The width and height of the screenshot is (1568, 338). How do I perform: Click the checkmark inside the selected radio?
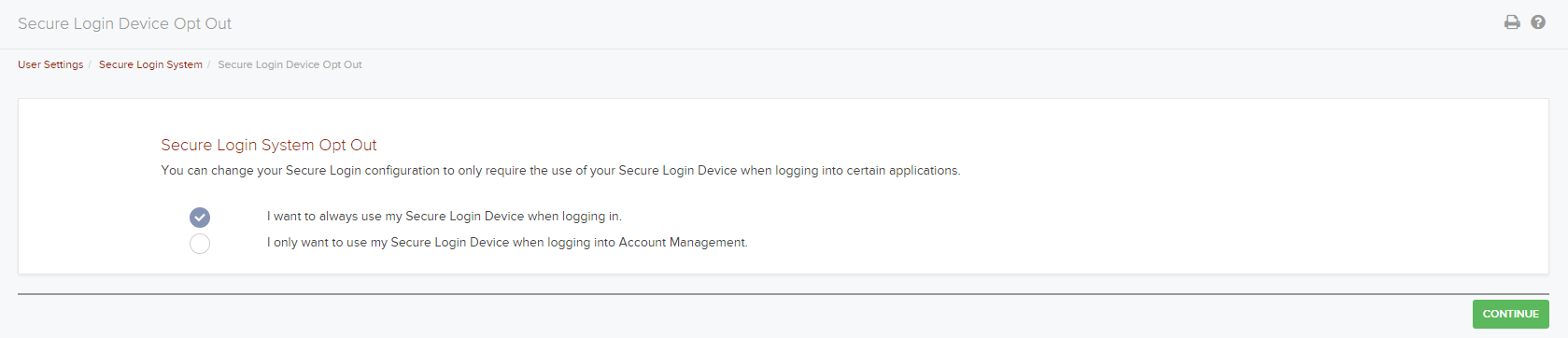coord(200,218)
